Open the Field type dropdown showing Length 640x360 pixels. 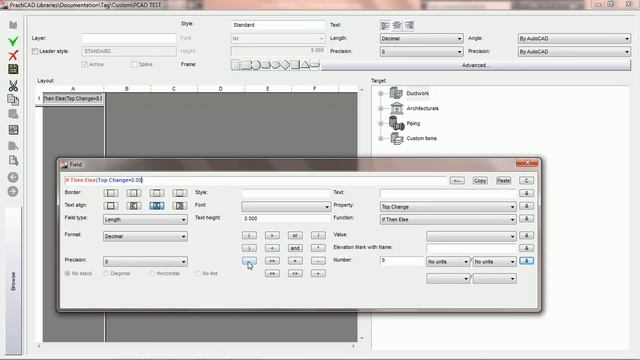145,220
